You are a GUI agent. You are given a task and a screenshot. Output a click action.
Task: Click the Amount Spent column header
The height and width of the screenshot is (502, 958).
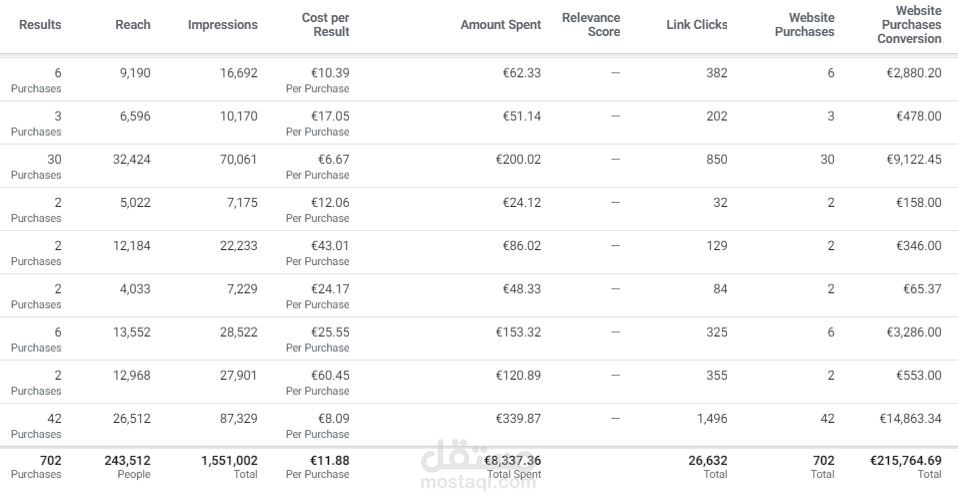pyautogui.click(x=500, y=25)
